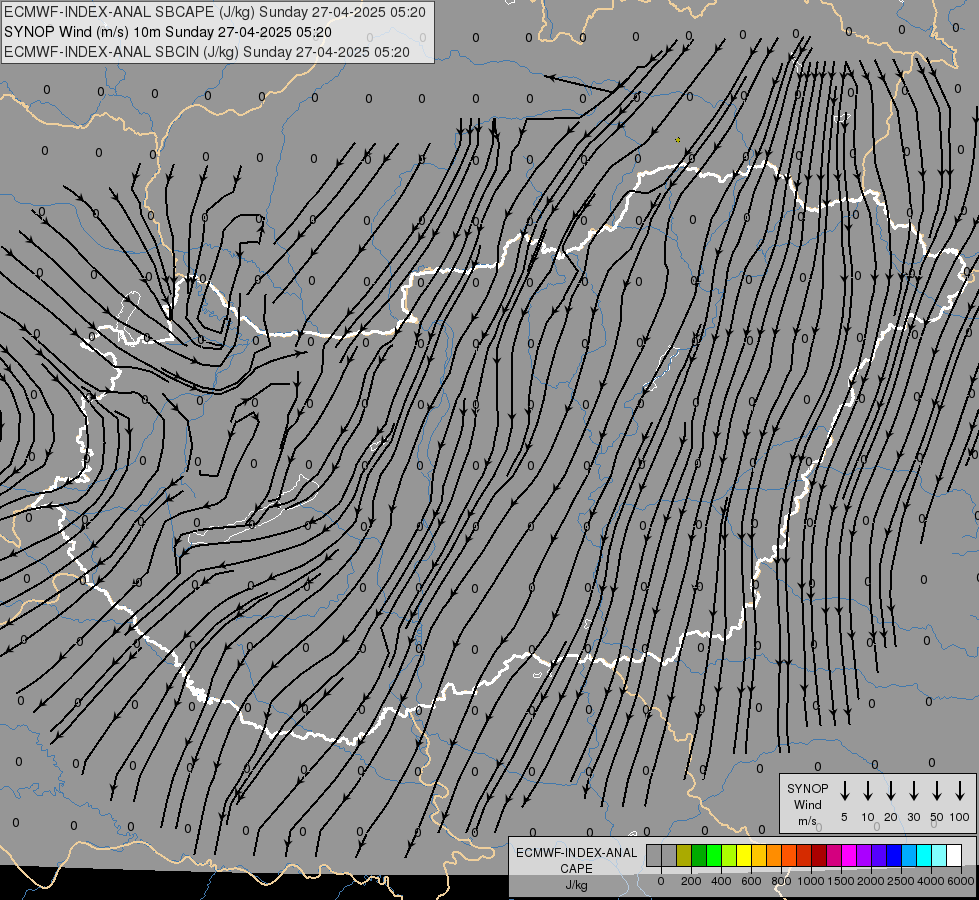Screen dimensions: 979x900
Task: Click the wind arrow above the 10 label
Action: 868,791
